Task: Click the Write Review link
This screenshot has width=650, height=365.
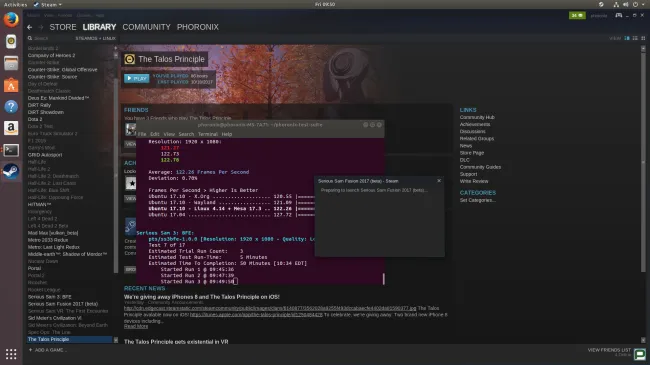Action: (x=474, y=181)
